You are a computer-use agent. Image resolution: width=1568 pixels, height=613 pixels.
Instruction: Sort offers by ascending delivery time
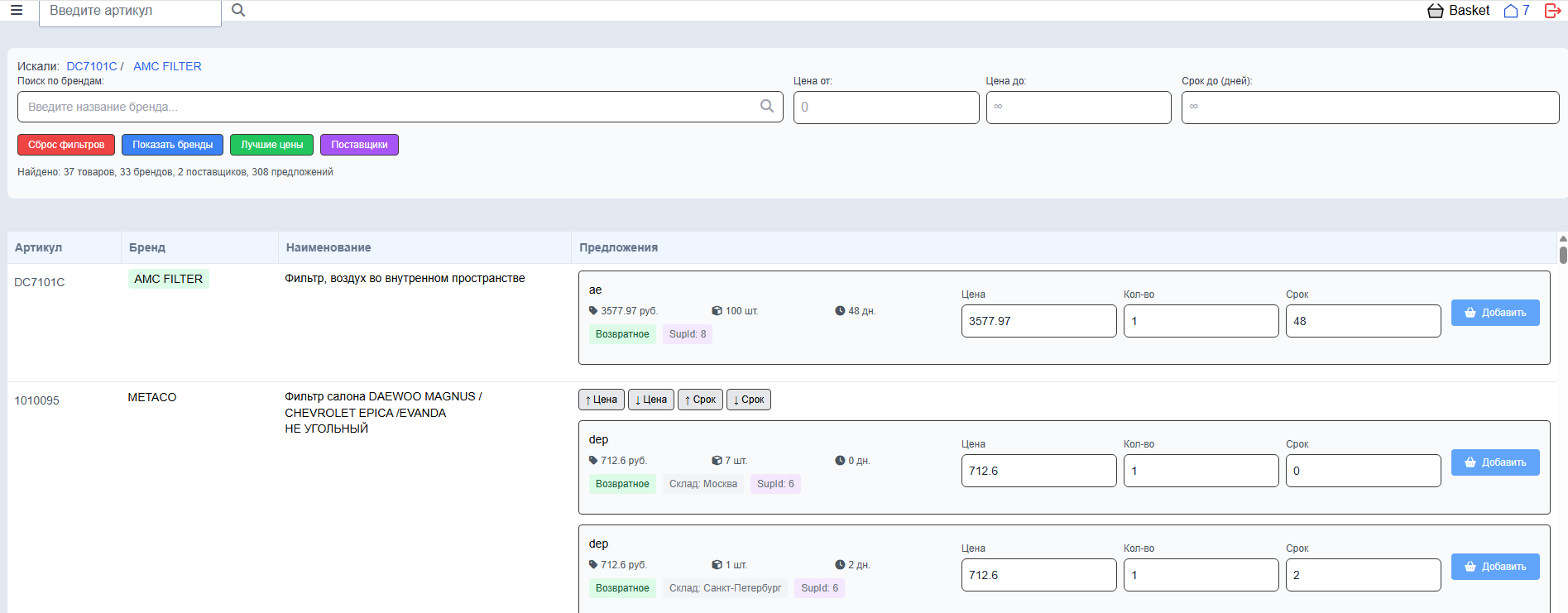coord(700,400)
